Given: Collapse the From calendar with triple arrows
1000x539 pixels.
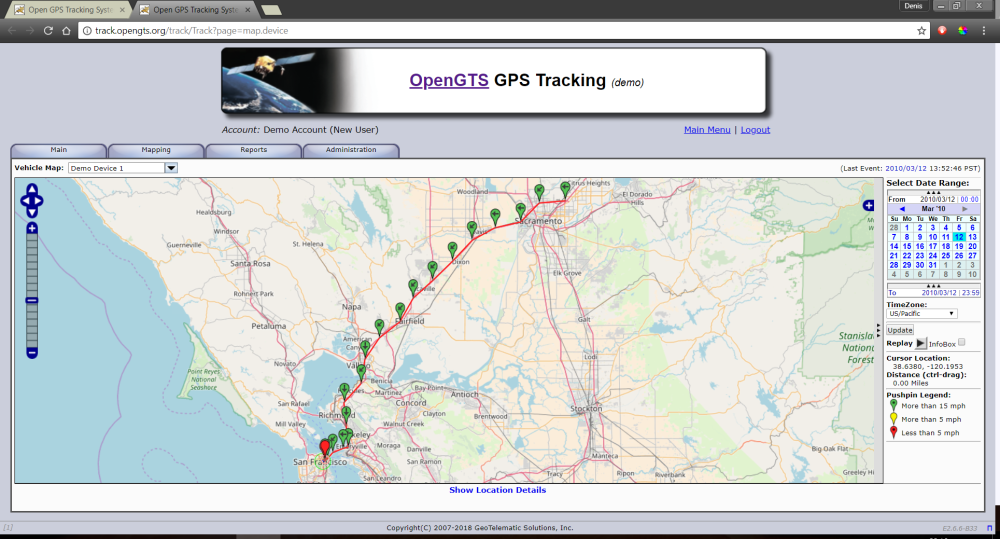Looking at the screenshot, I should [x=933, y=192].
